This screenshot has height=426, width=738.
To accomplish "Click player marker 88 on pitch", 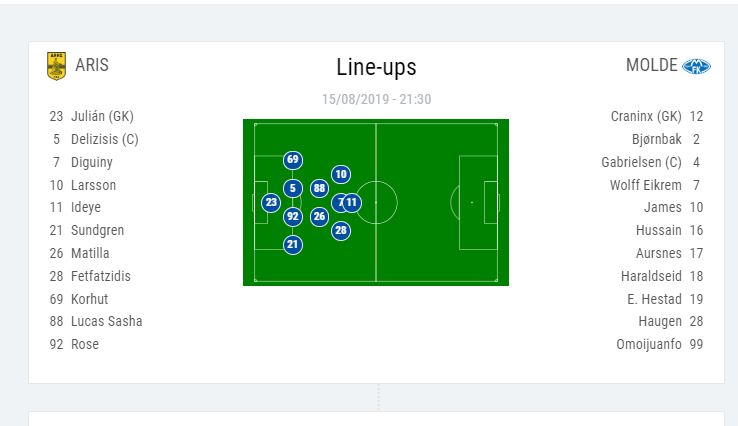I will pos(319,188).
